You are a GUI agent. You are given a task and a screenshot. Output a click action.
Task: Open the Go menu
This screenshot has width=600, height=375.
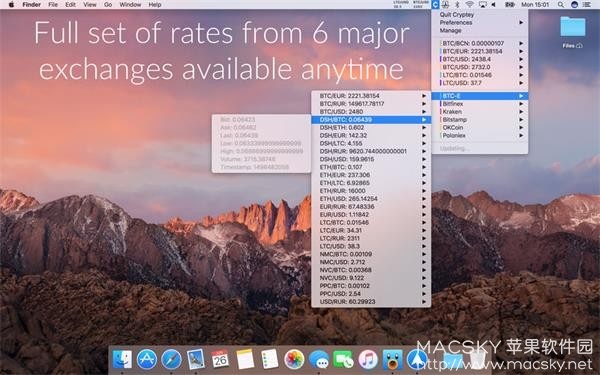pos(108,5)
